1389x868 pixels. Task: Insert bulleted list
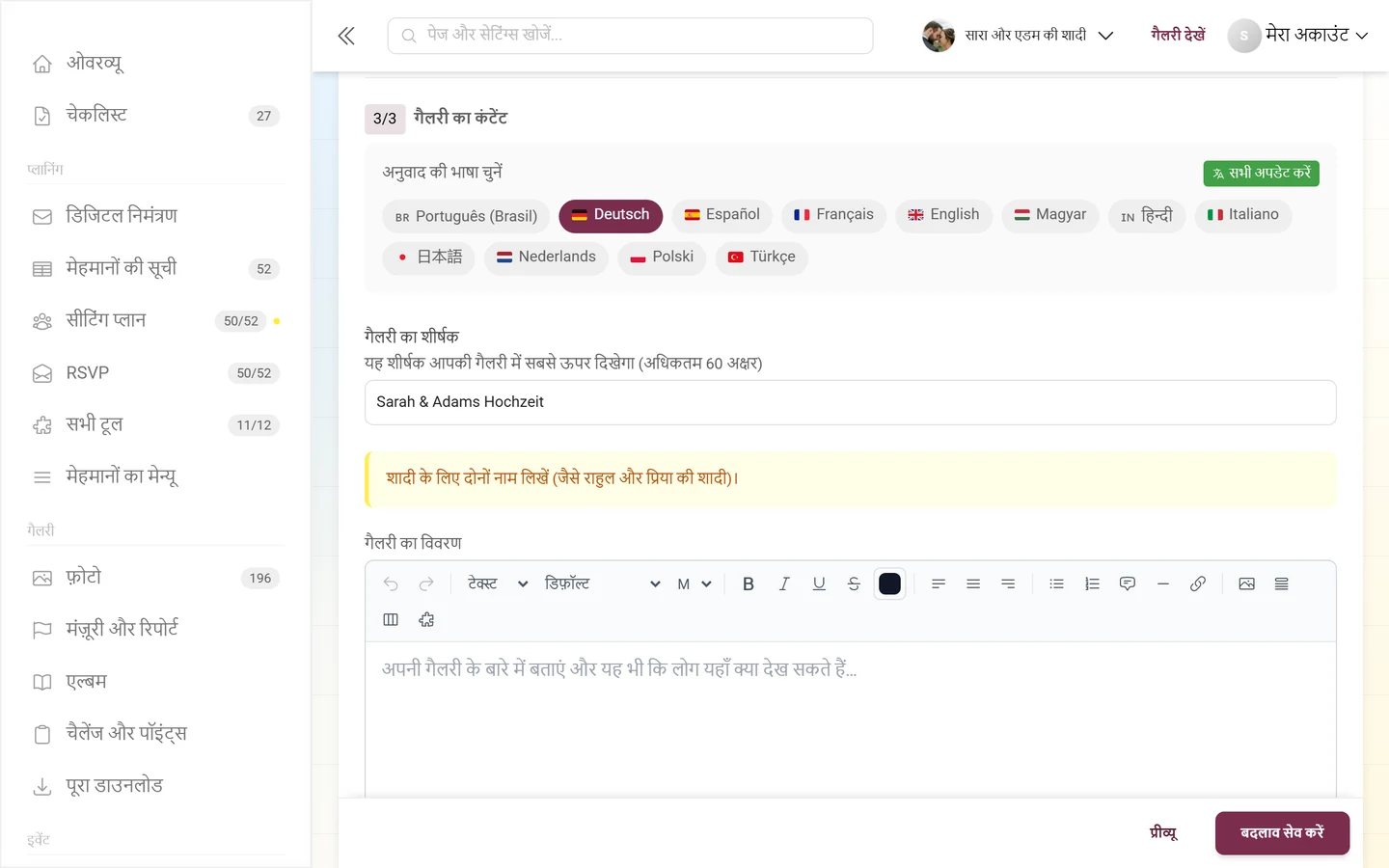pos(1057,583)
